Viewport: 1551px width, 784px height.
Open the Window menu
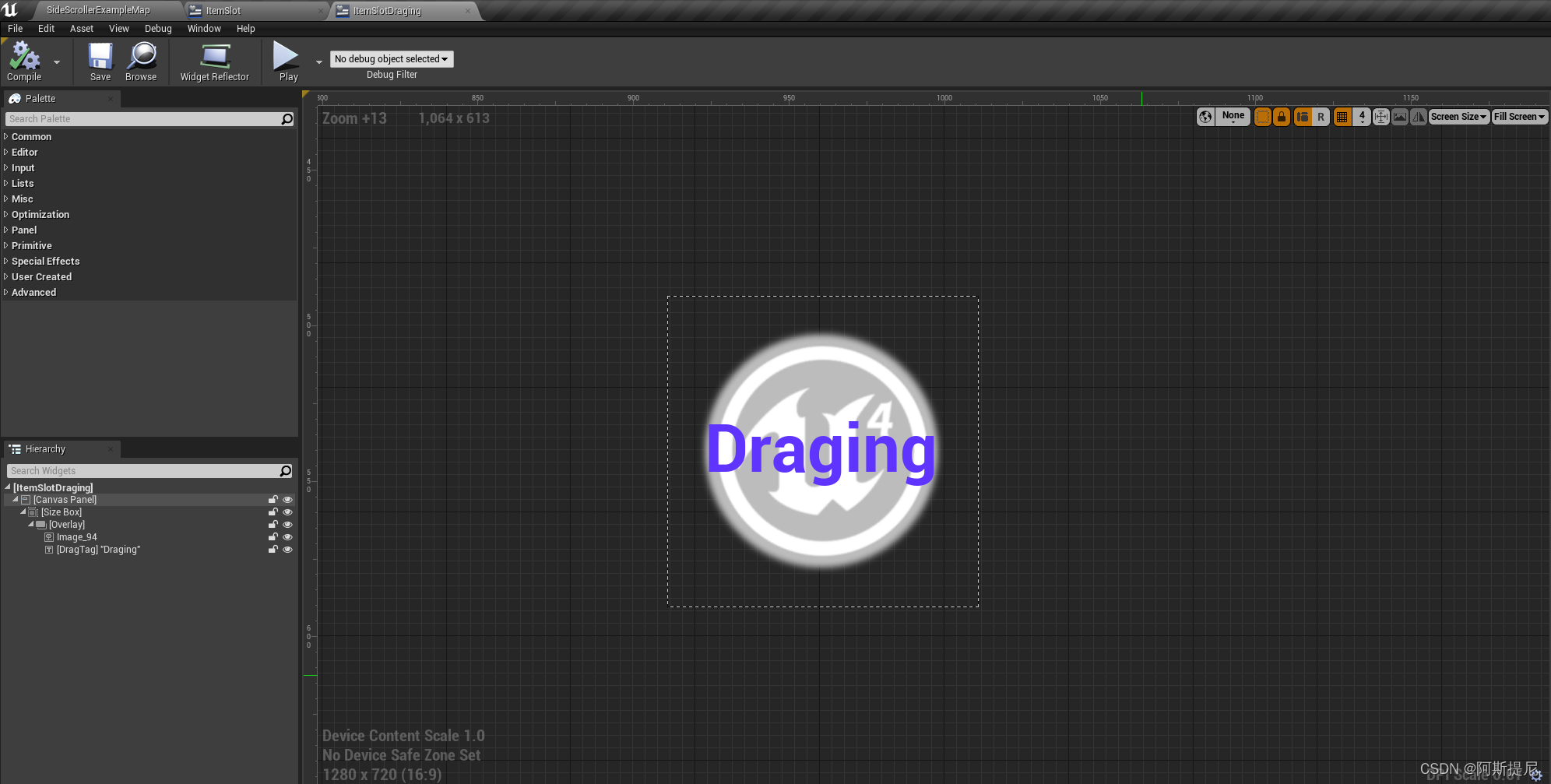click(x=204, y=29)
